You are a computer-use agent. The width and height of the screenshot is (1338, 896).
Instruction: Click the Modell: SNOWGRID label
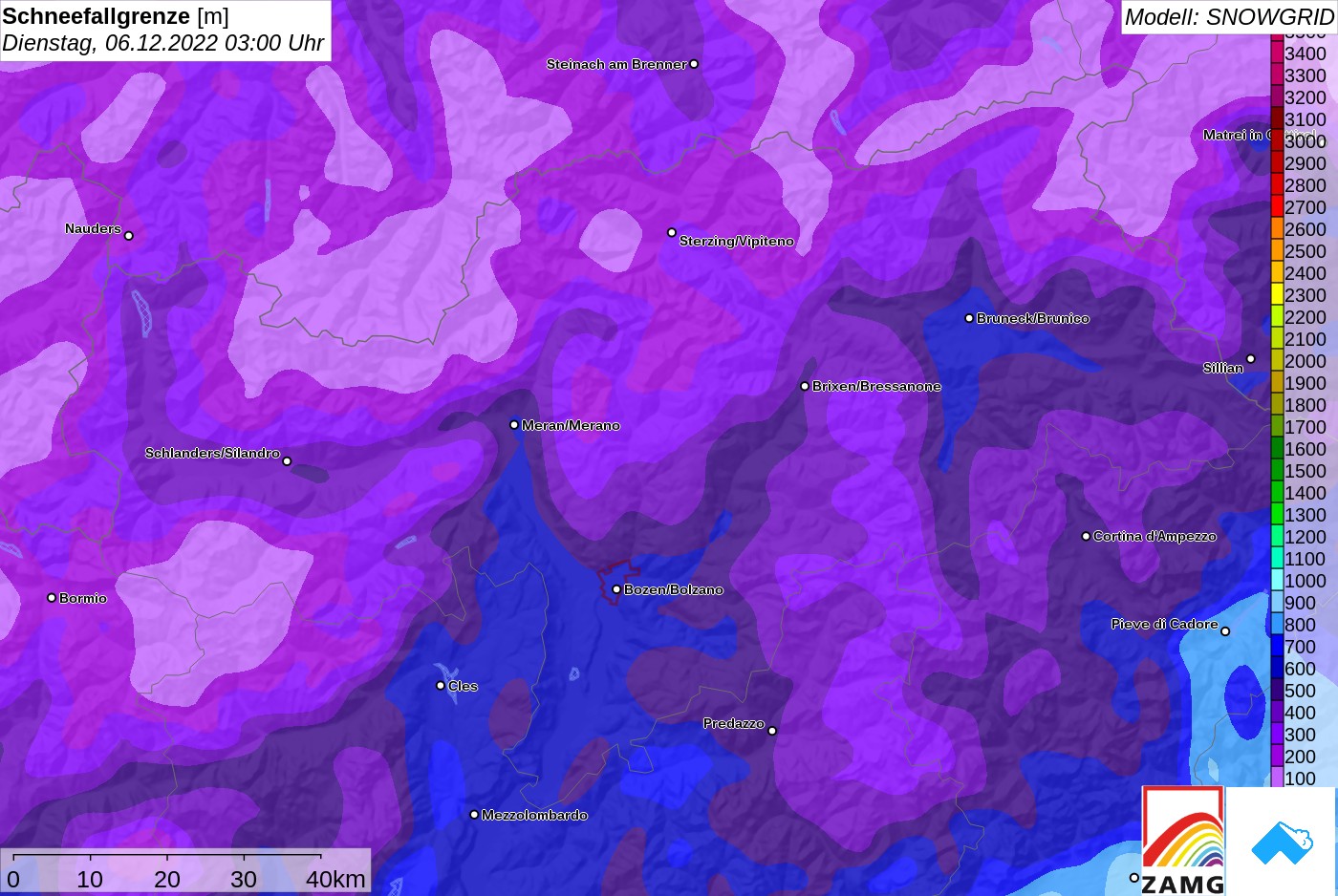[1229, 16]
